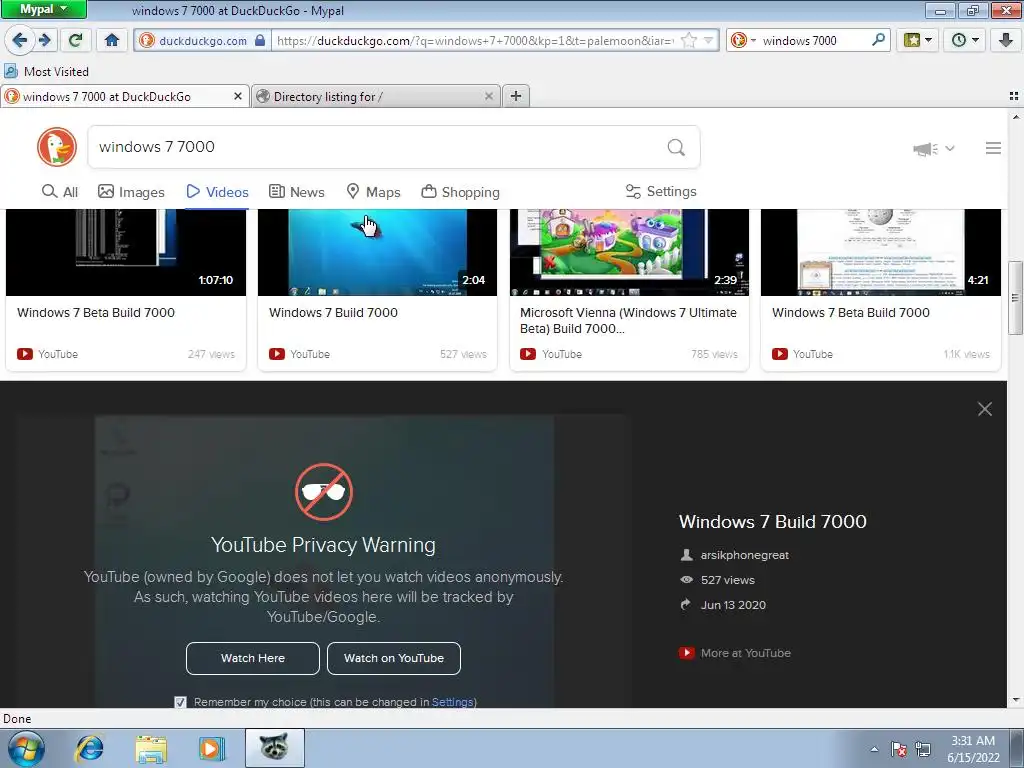Screen dimensions: 1024x768
Task: Close the Directory listing tab
Action: [x=488, y=97]
